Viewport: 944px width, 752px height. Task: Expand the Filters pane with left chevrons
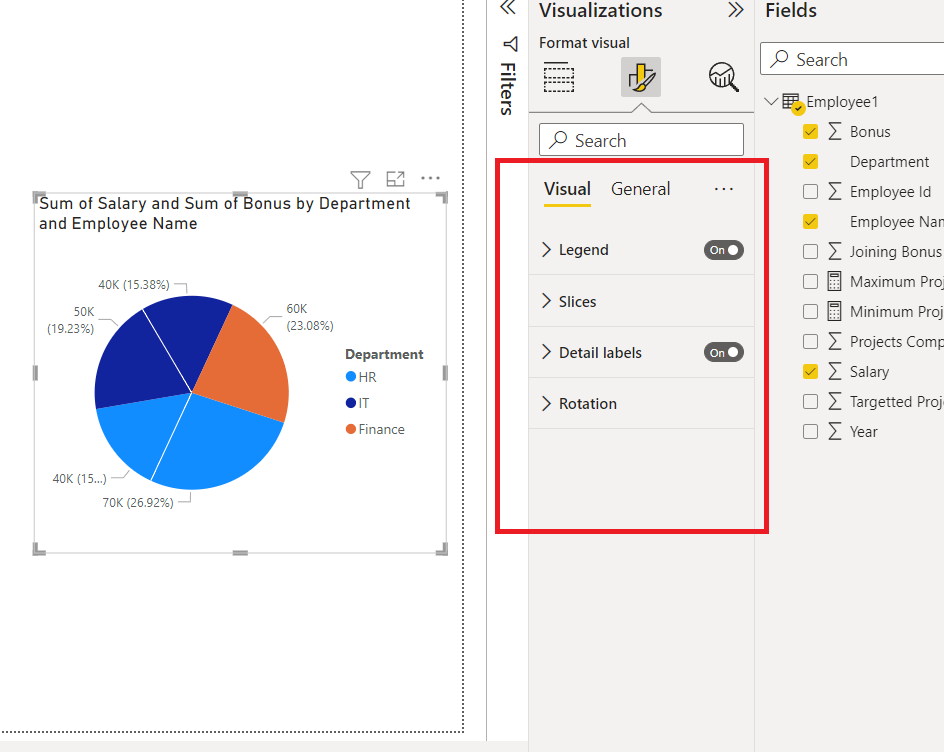pyautogui.click(x=508, y=8)
